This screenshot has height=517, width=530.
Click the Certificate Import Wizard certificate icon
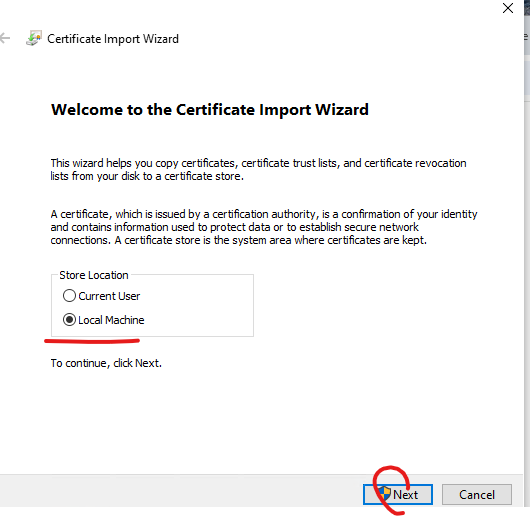click(34, 38)
